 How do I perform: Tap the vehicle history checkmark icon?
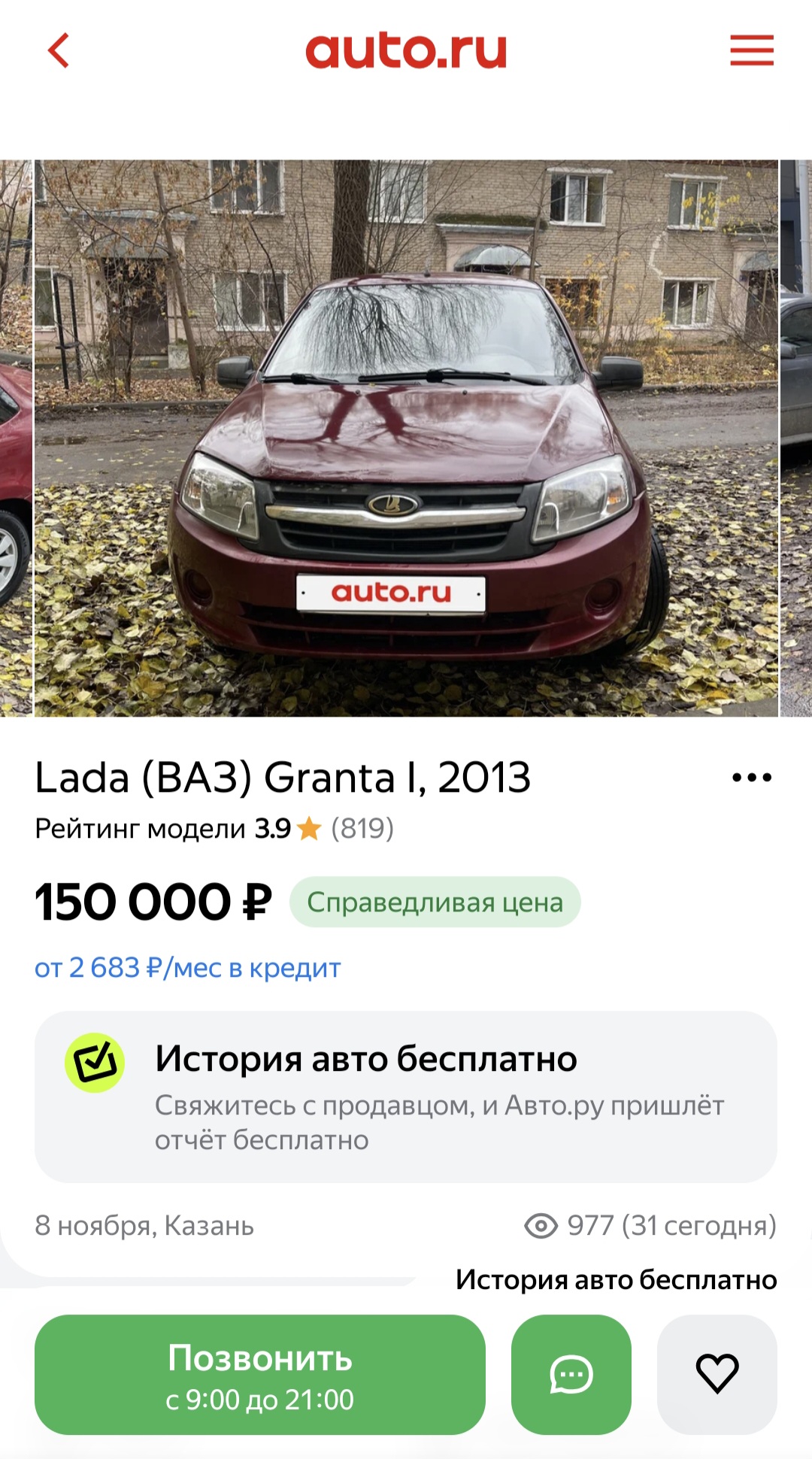click(x=95, y=1063)
